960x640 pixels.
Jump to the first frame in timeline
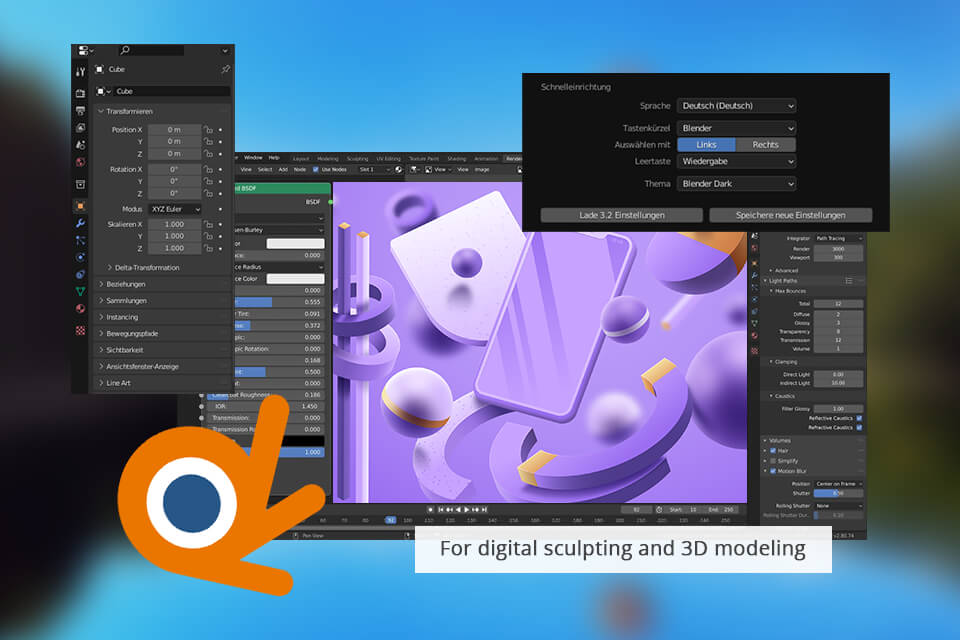pyautogui.click(x=441, y=510)
